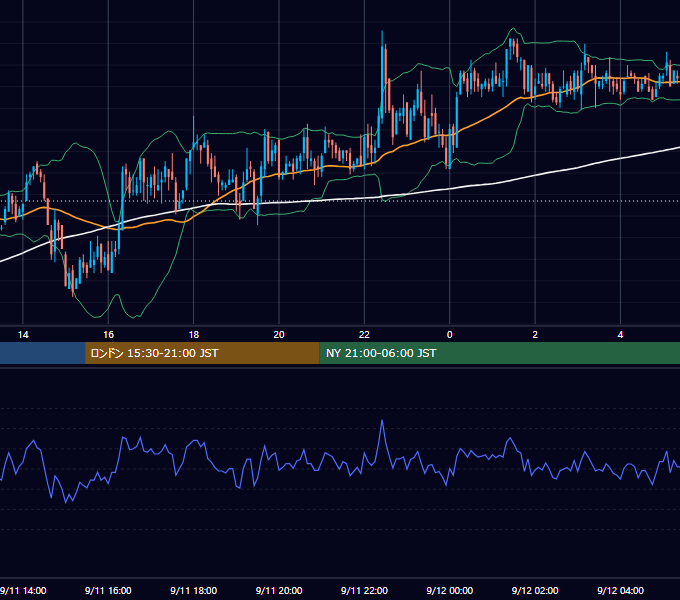
Task: Click the 16 hour label on price chart axis
Action: (x=108, y=335)
